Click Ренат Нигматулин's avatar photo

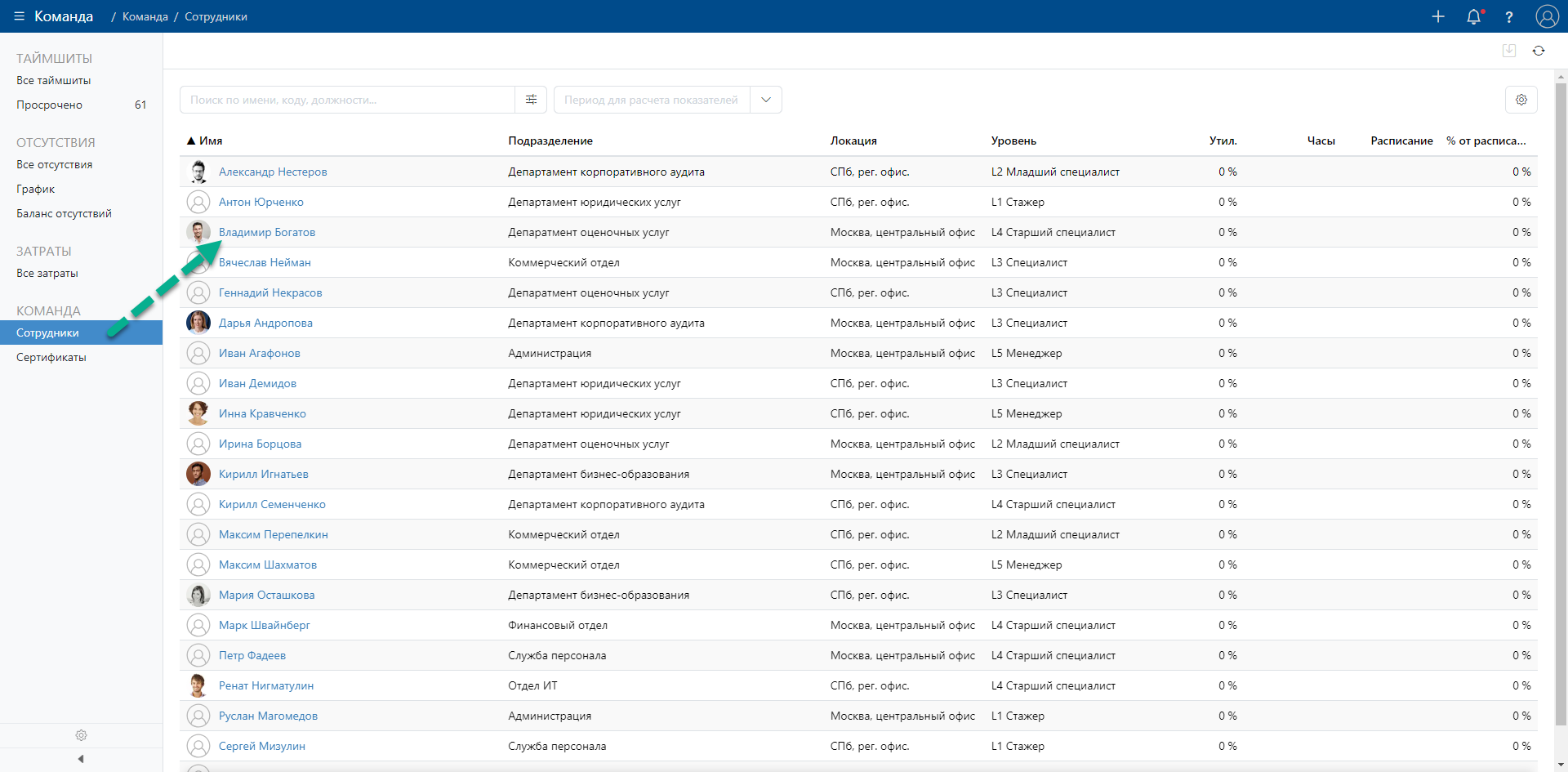click(198, 685)
